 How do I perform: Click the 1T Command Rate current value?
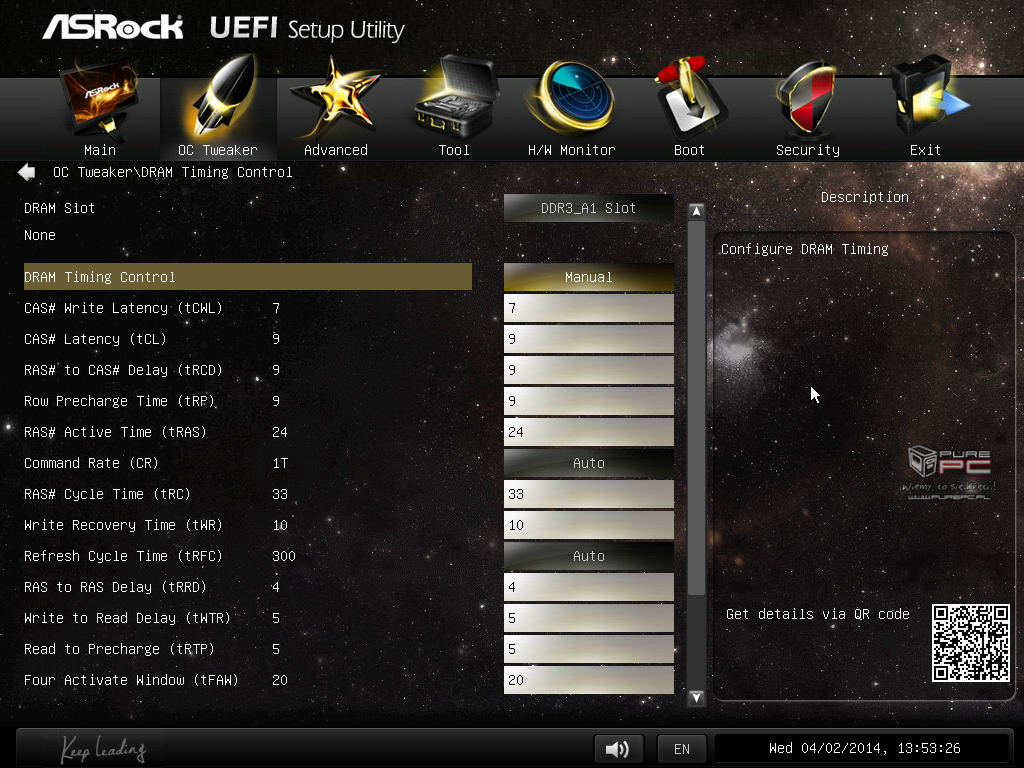(280, 463)
